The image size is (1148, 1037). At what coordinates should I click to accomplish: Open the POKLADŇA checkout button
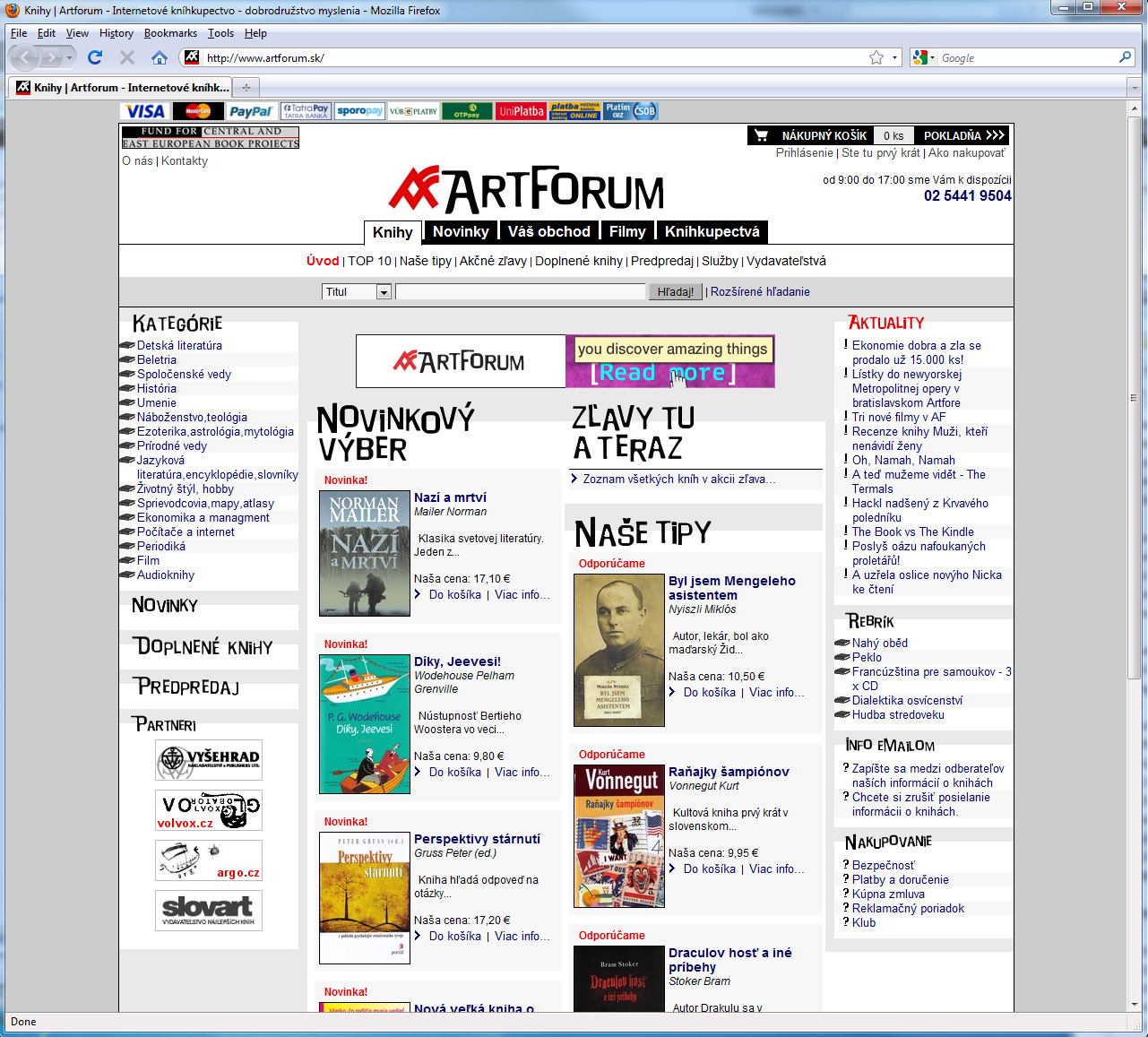(x=964, y=135)
